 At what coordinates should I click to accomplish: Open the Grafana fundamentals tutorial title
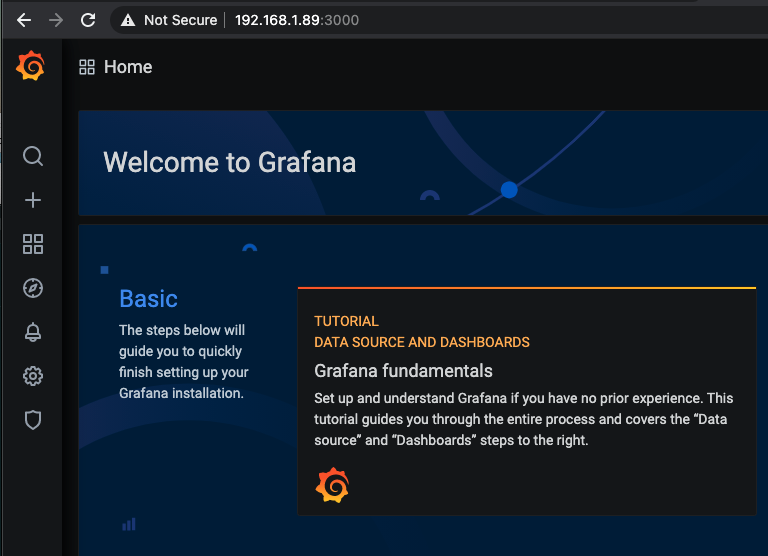403,371
